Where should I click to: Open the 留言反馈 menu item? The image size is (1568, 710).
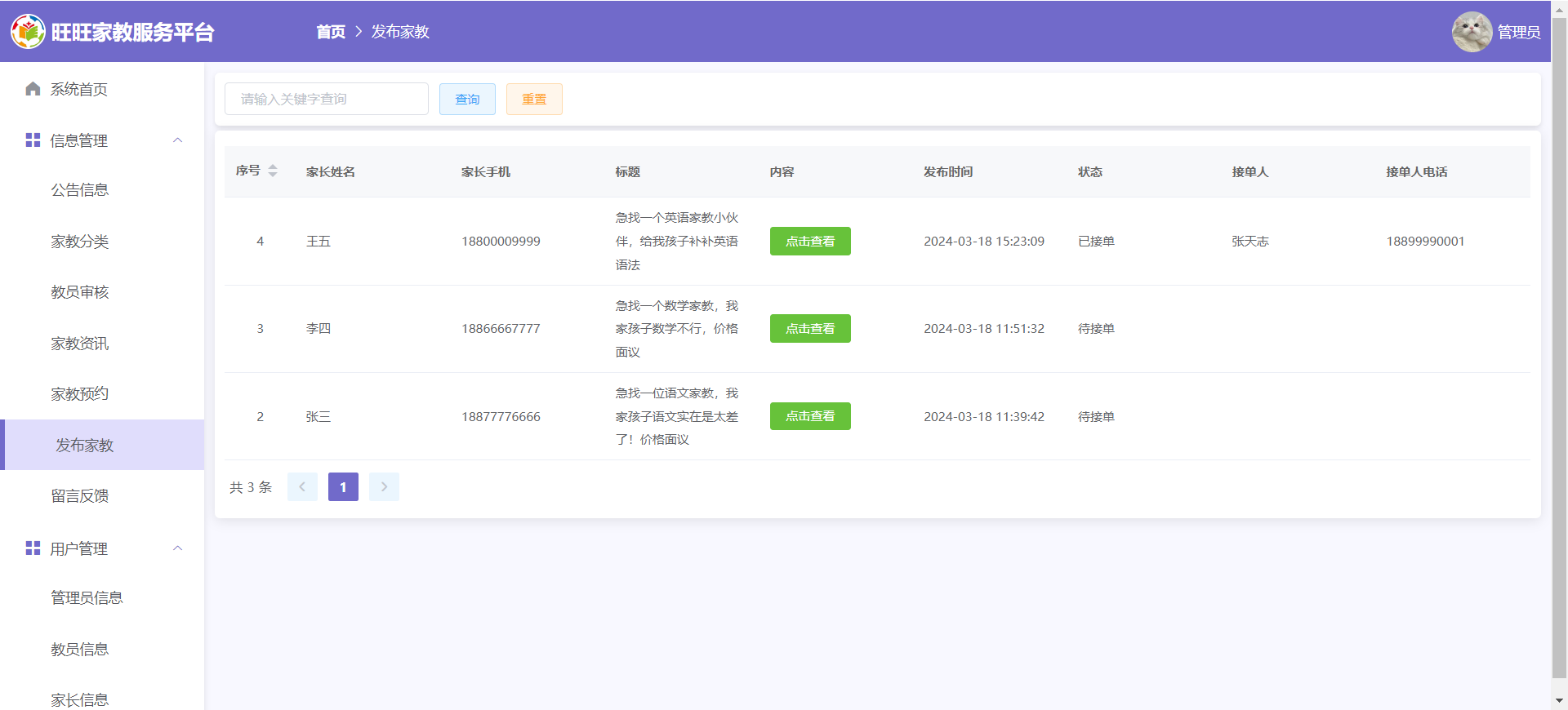[x=102, y=496]
